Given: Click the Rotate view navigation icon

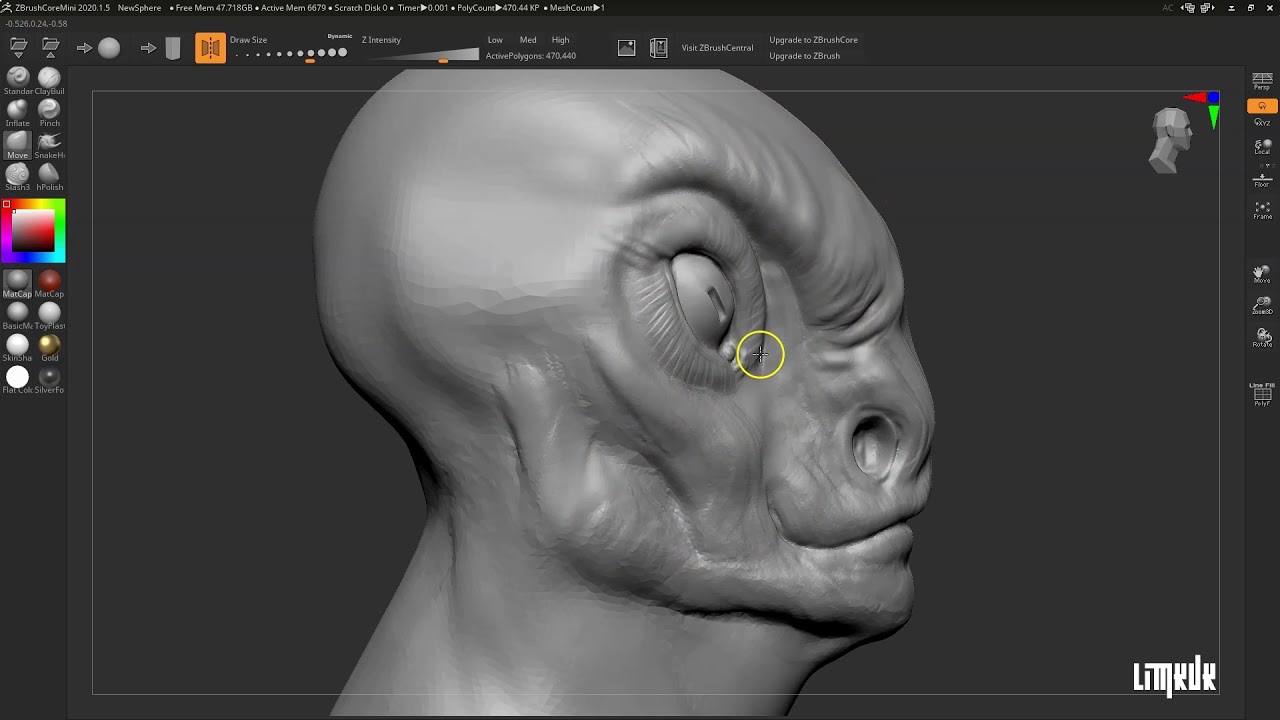Looking at the screenshot, I should coord(1262,338).
